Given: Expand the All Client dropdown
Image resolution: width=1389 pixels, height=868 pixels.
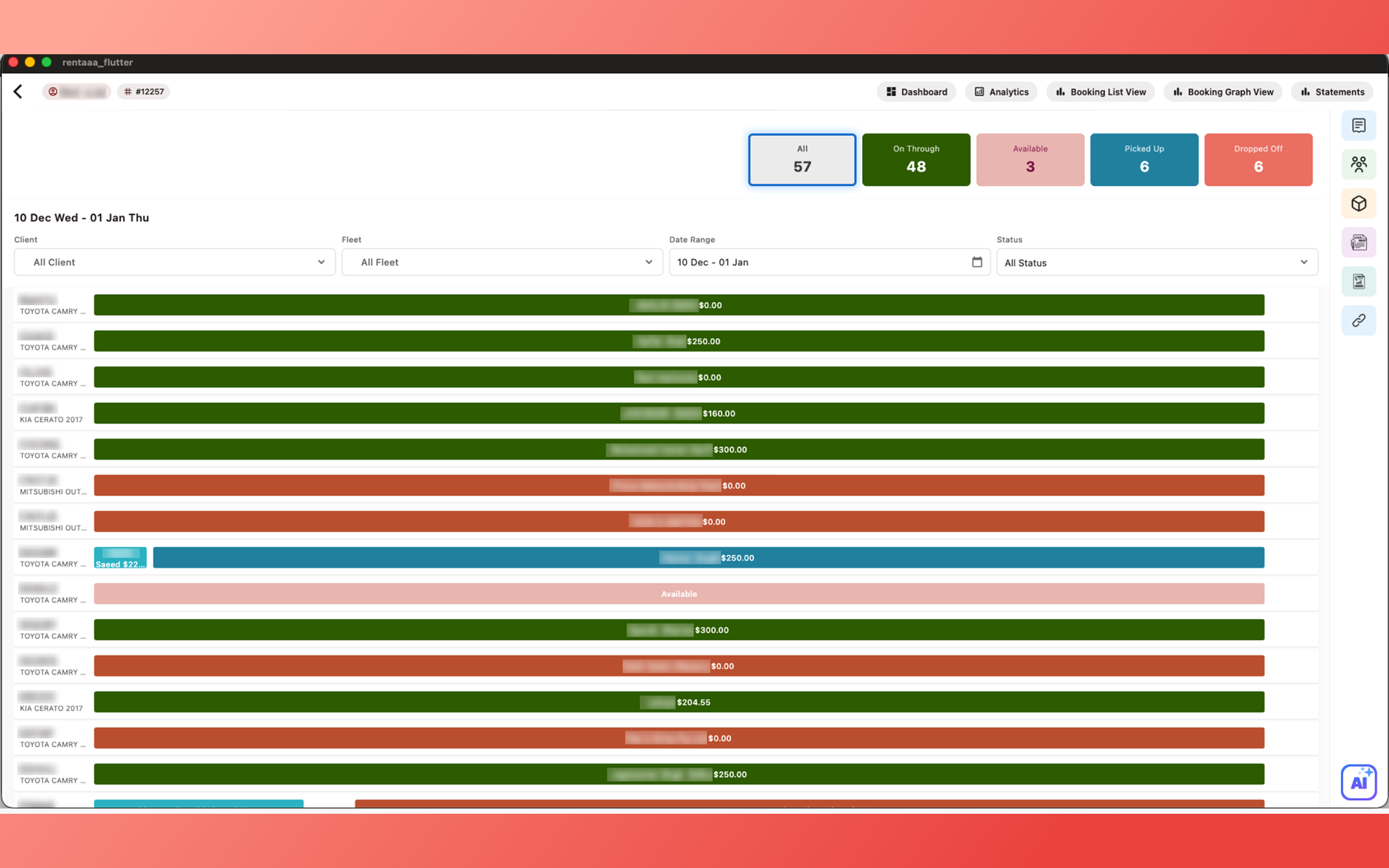Looking at the screenshot, I should 175,262.
